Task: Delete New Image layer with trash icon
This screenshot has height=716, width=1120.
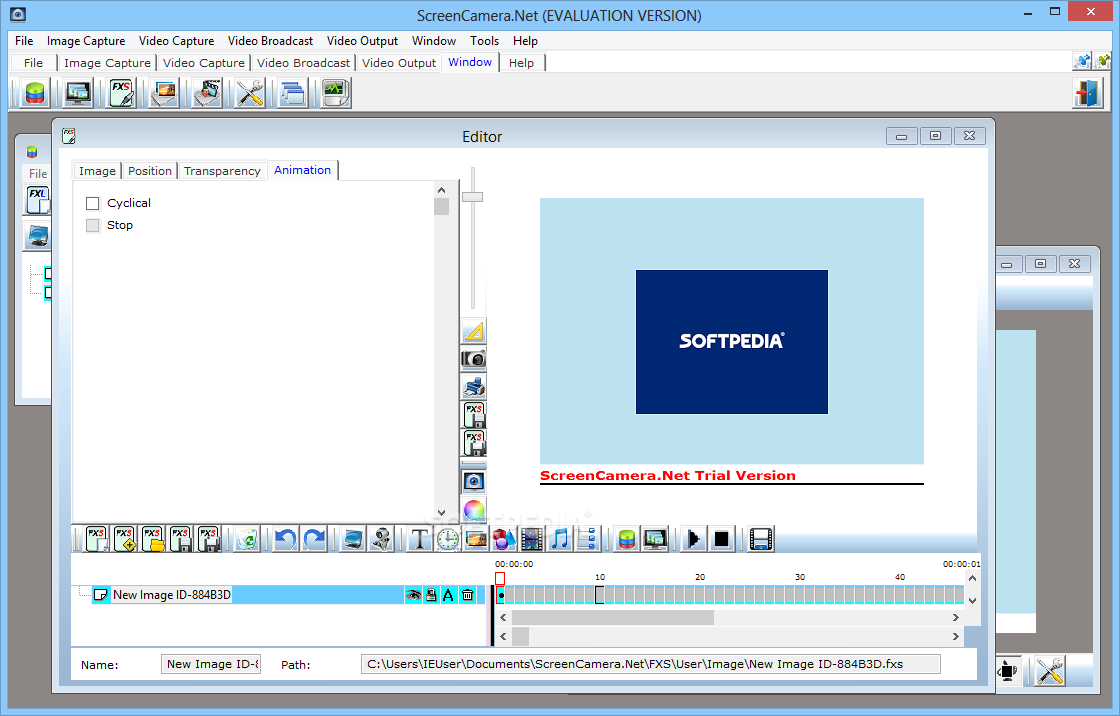Action: 467,595
